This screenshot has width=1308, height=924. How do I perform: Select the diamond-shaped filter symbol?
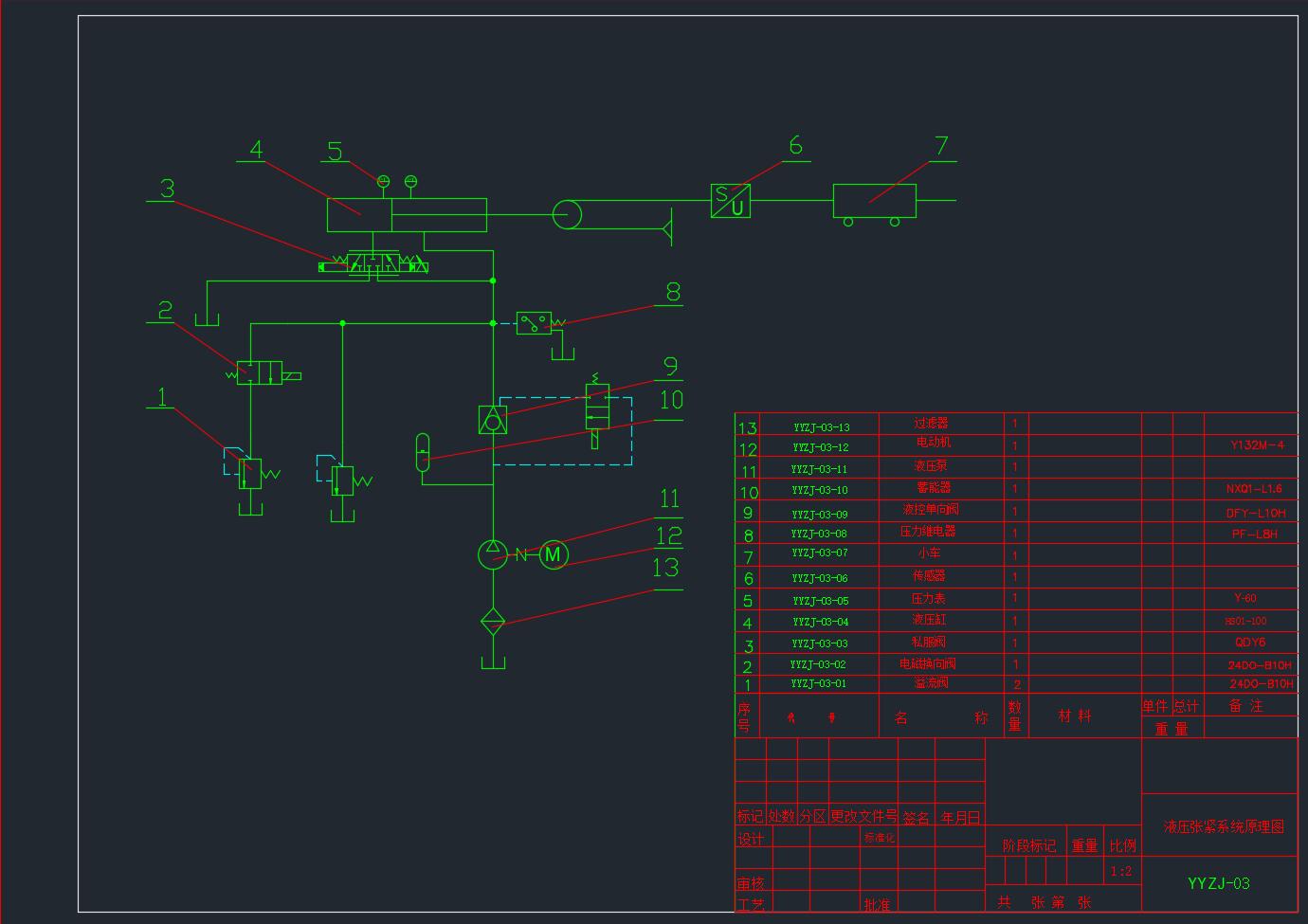(493, 621)
